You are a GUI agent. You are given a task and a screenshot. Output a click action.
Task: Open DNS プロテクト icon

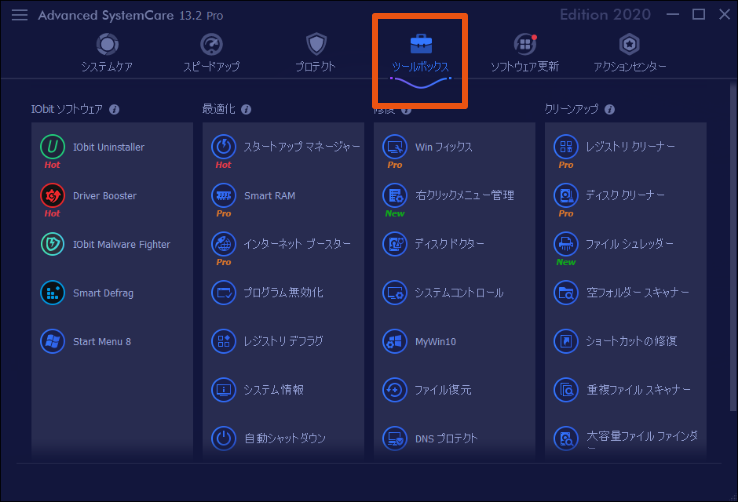394,438
